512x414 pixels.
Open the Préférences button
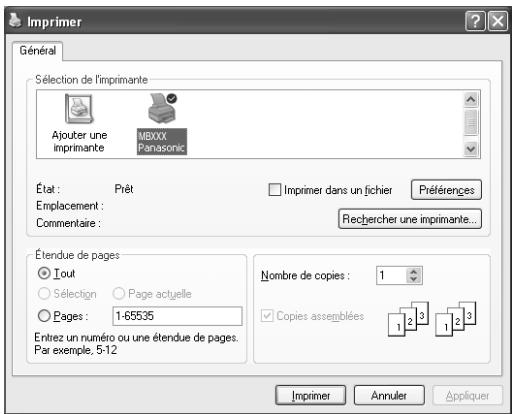(446, 190)
